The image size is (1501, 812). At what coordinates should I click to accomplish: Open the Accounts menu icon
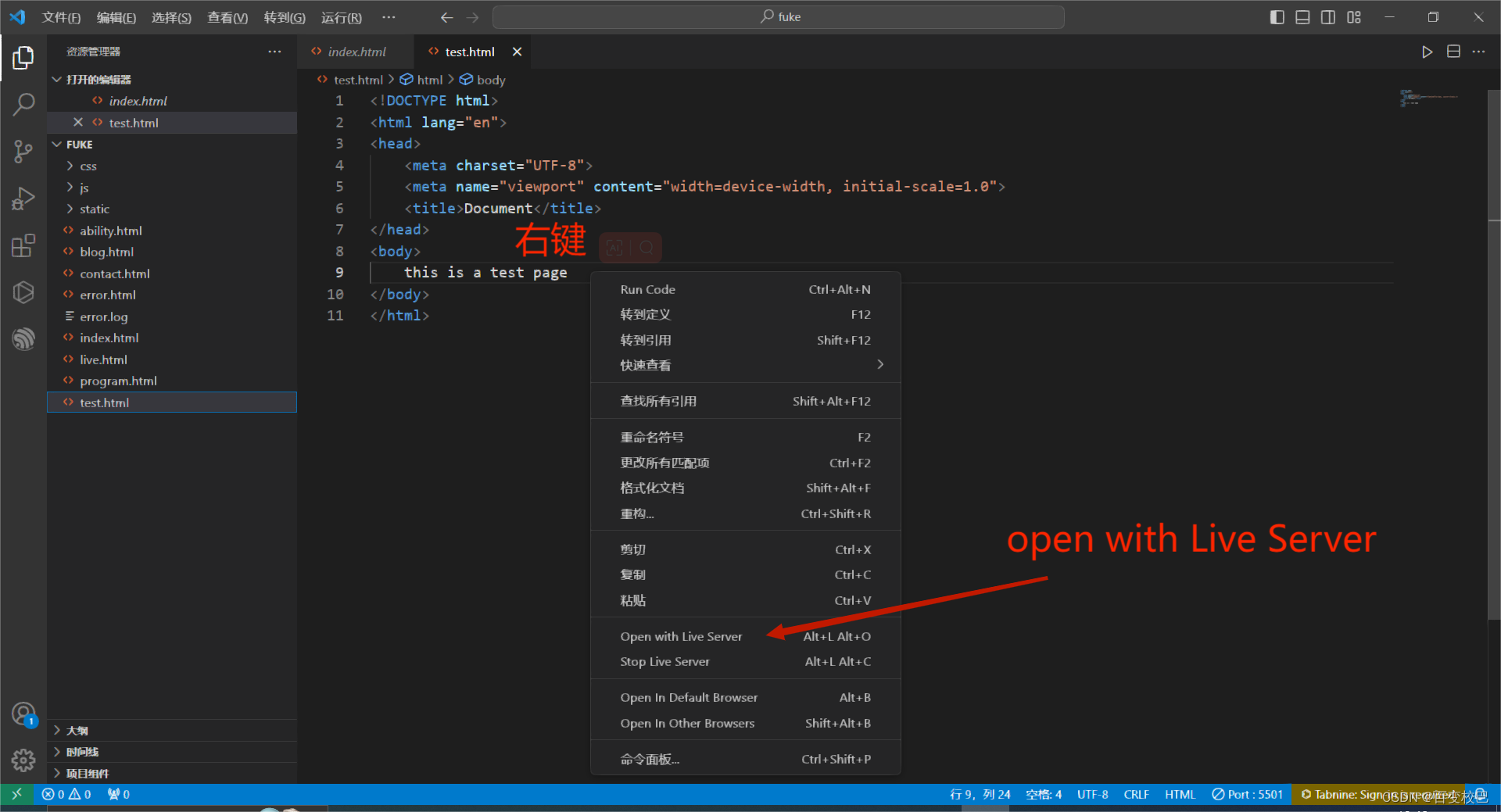23,714
